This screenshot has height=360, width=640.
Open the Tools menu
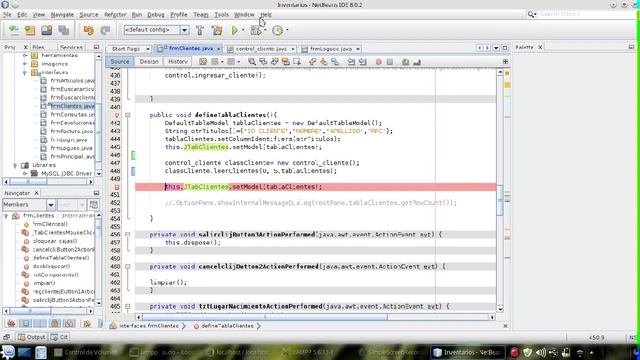(x=221, y=14)
